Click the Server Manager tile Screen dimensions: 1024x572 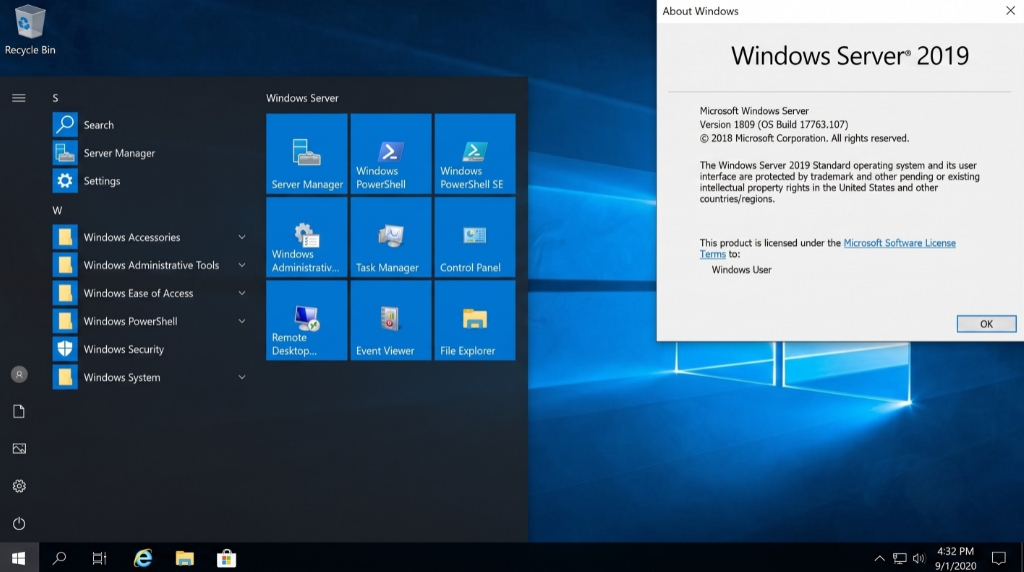coord(307,153)
